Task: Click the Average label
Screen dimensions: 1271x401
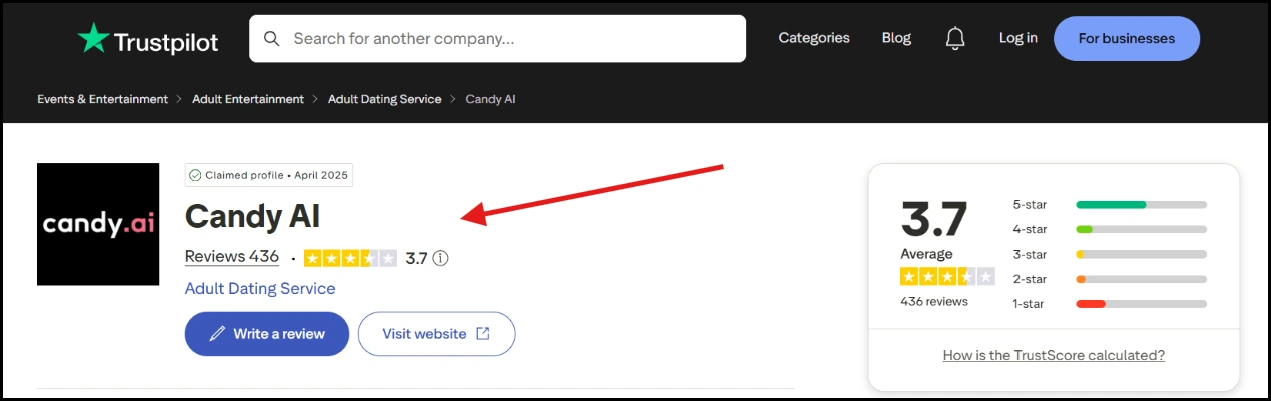Action: pos(926,254)
